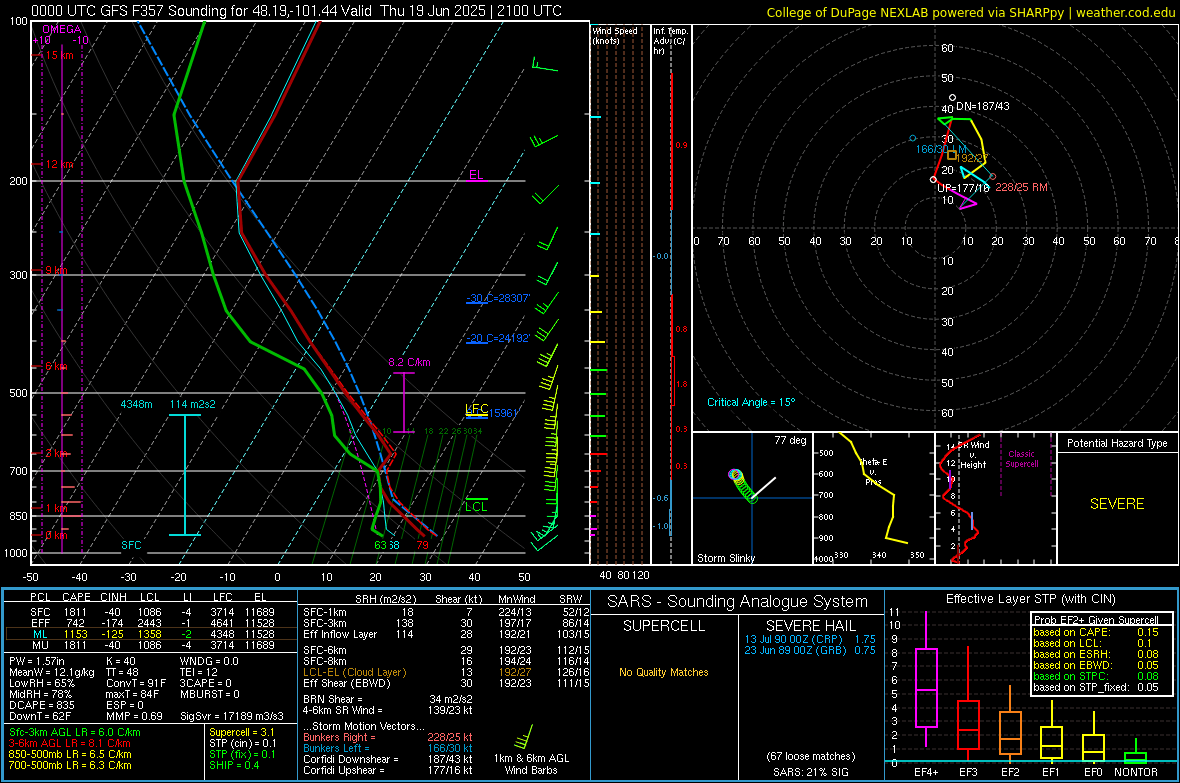Viewport: 1180px width, 783px height.
Task: Select the -30 C=28307' height label
Action: (x=498, y=298)
